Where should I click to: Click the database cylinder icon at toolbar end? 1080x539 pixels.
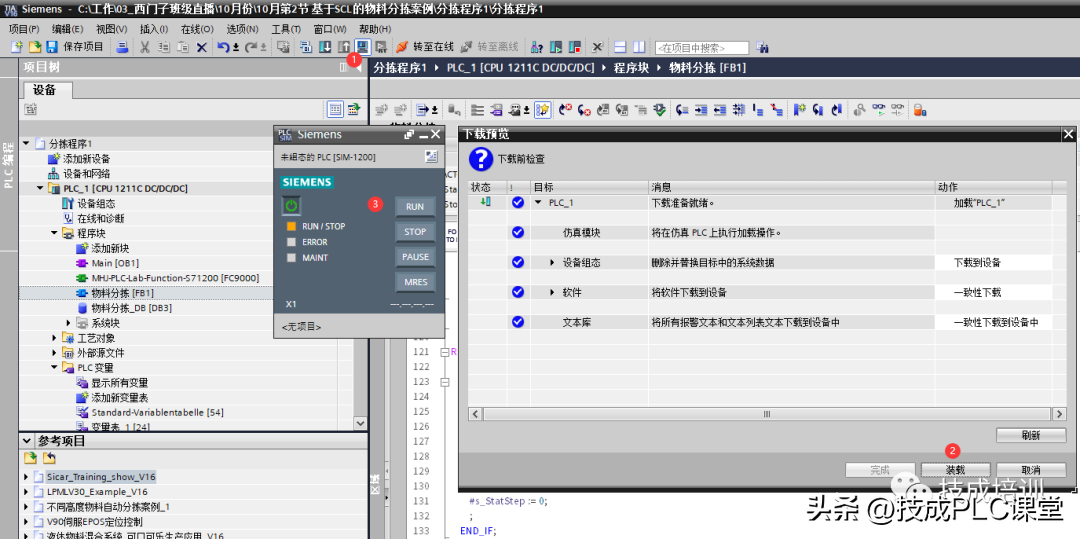(x=919, y=109)
